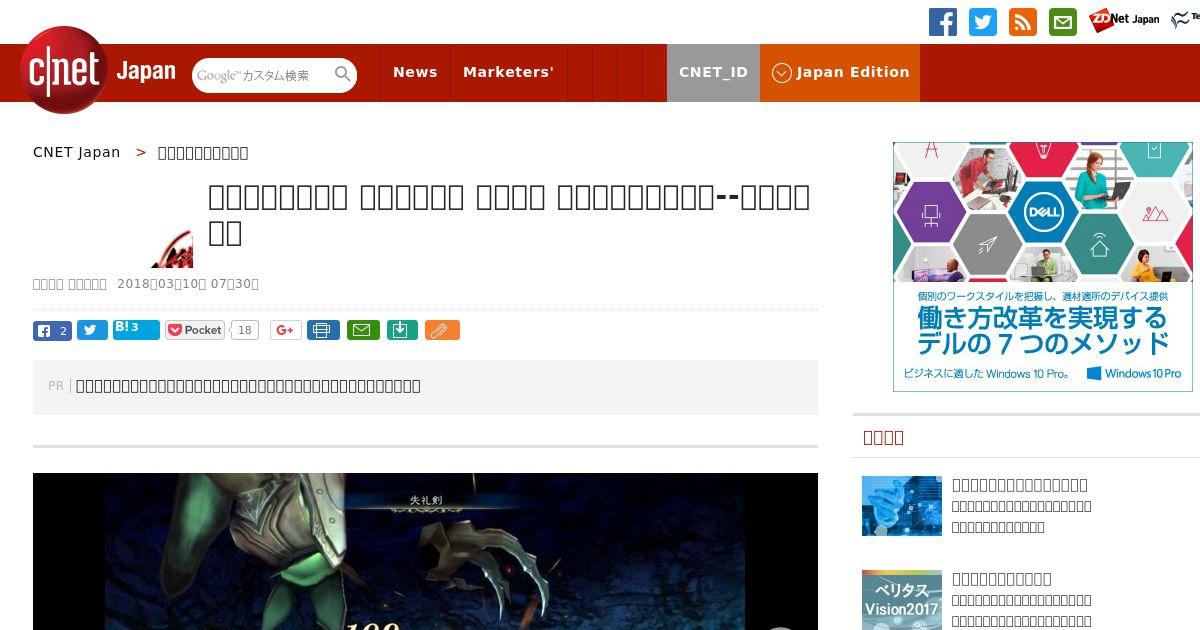Play the game video screenshot
This screenshot has height=630, width=1200.
pyautogui.click(x=425, y=551)
